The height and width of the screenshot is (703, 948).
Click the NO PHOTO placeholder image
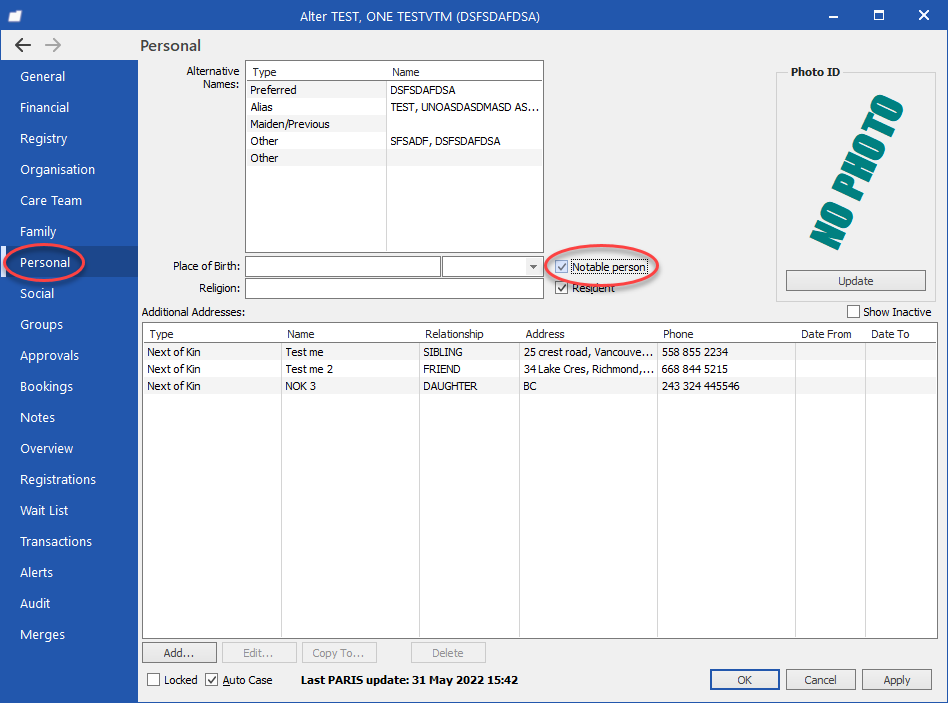856,172
